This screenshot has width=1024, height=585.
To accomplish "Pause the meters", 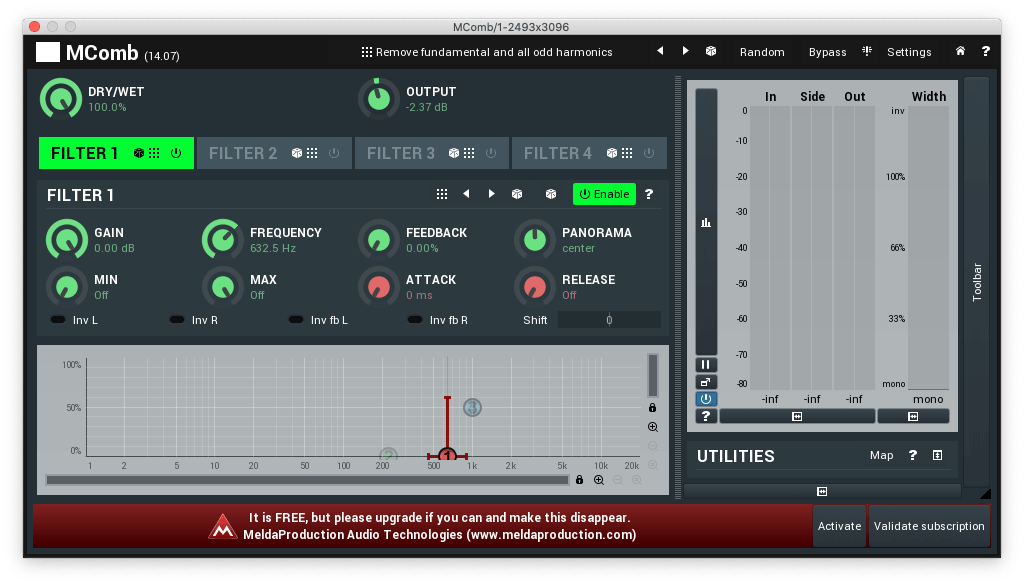I will click(x=706, y=364).
